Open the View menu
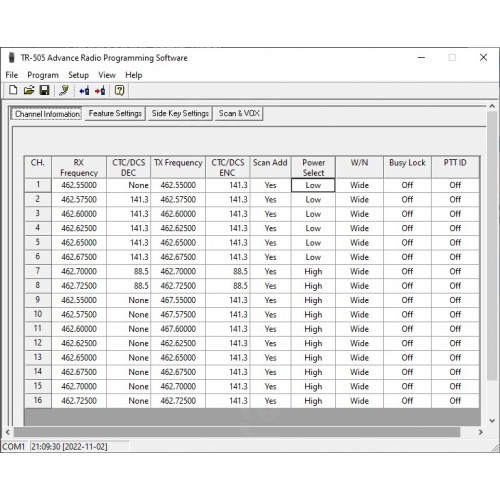 (x=107, y=75)
